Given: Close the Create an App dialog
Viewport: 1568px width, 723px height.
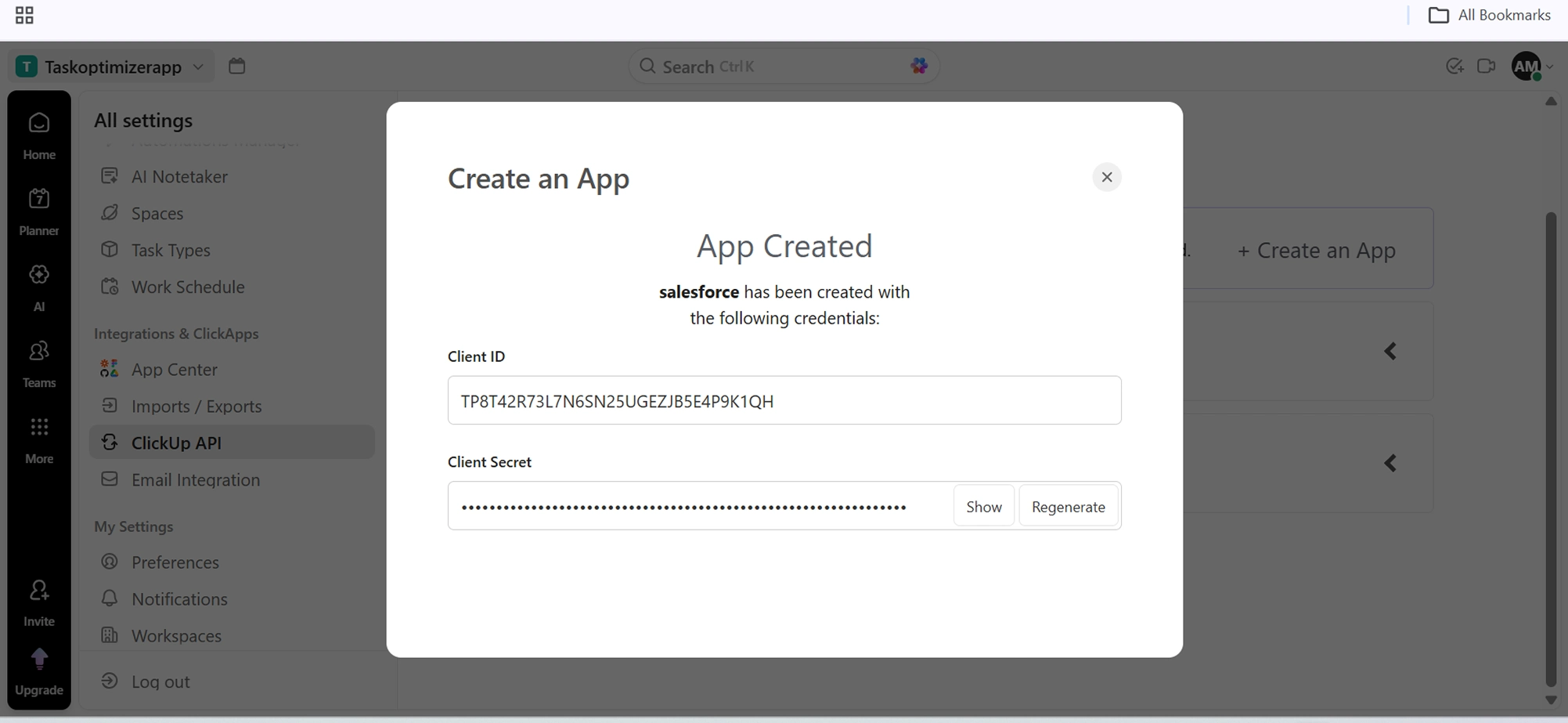Looking at the screenshot, I should click(x=1107, y=177).
